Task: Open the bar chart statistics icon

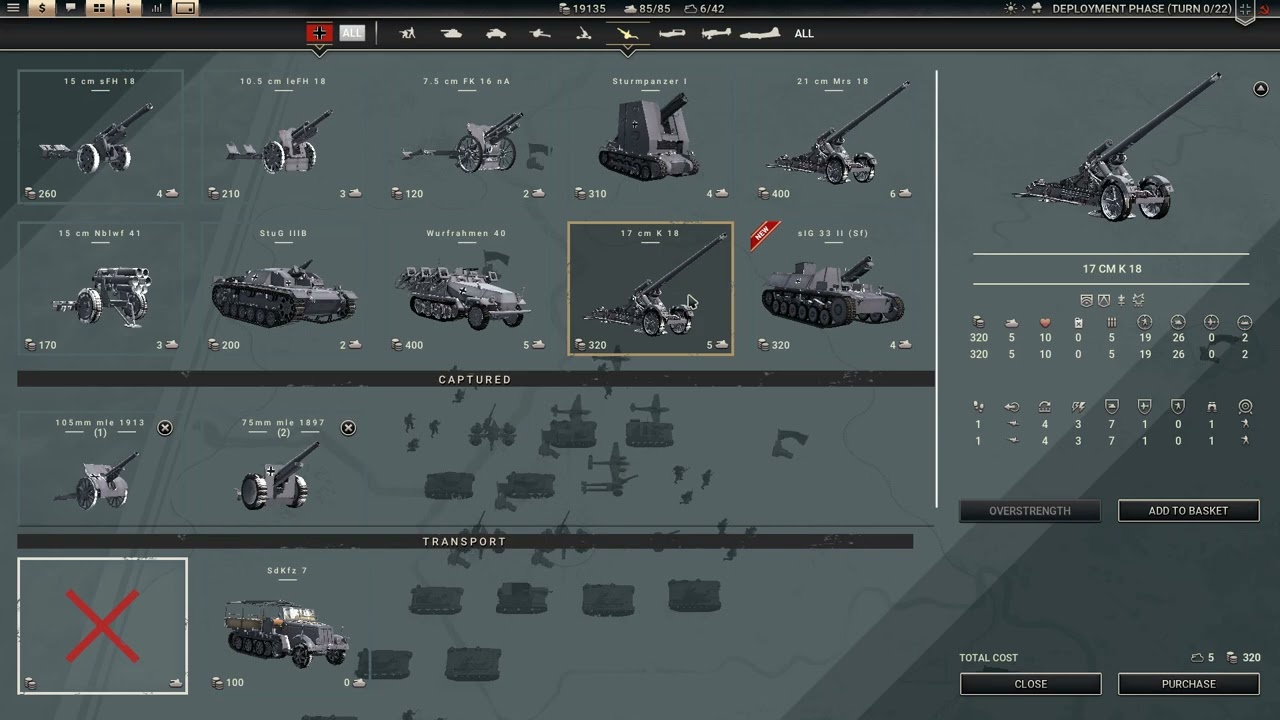Action: tap(157, 8)
